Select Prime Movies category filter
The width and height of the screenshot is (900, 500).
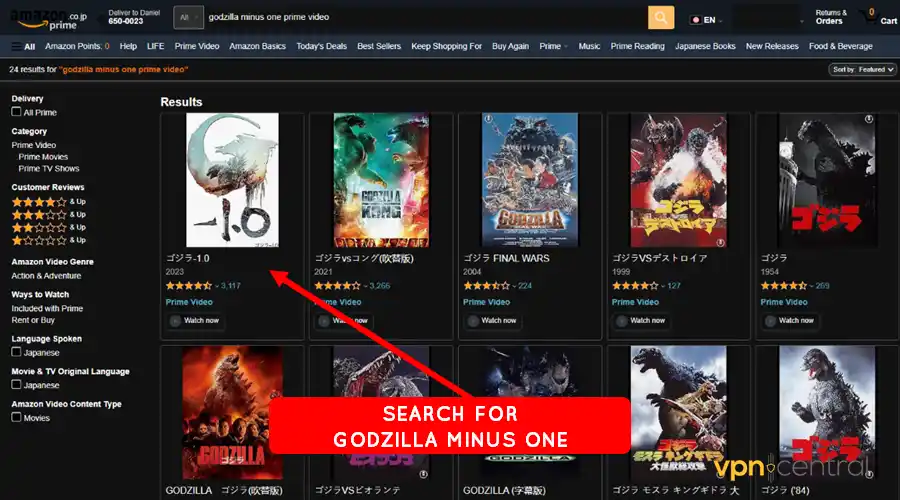click(x=43, y=157)
